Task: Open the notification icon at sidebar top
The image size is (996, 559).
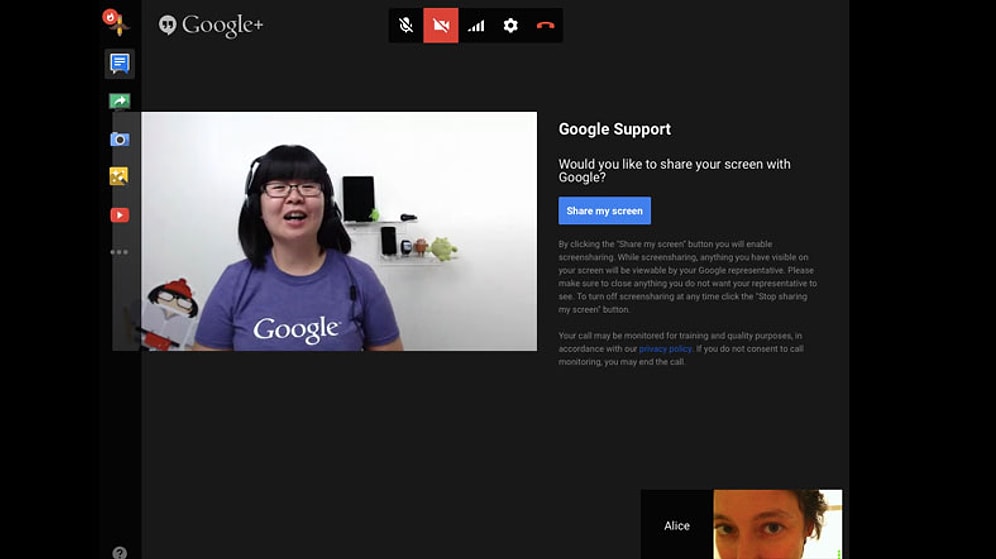Action: (x=115, y=22)
